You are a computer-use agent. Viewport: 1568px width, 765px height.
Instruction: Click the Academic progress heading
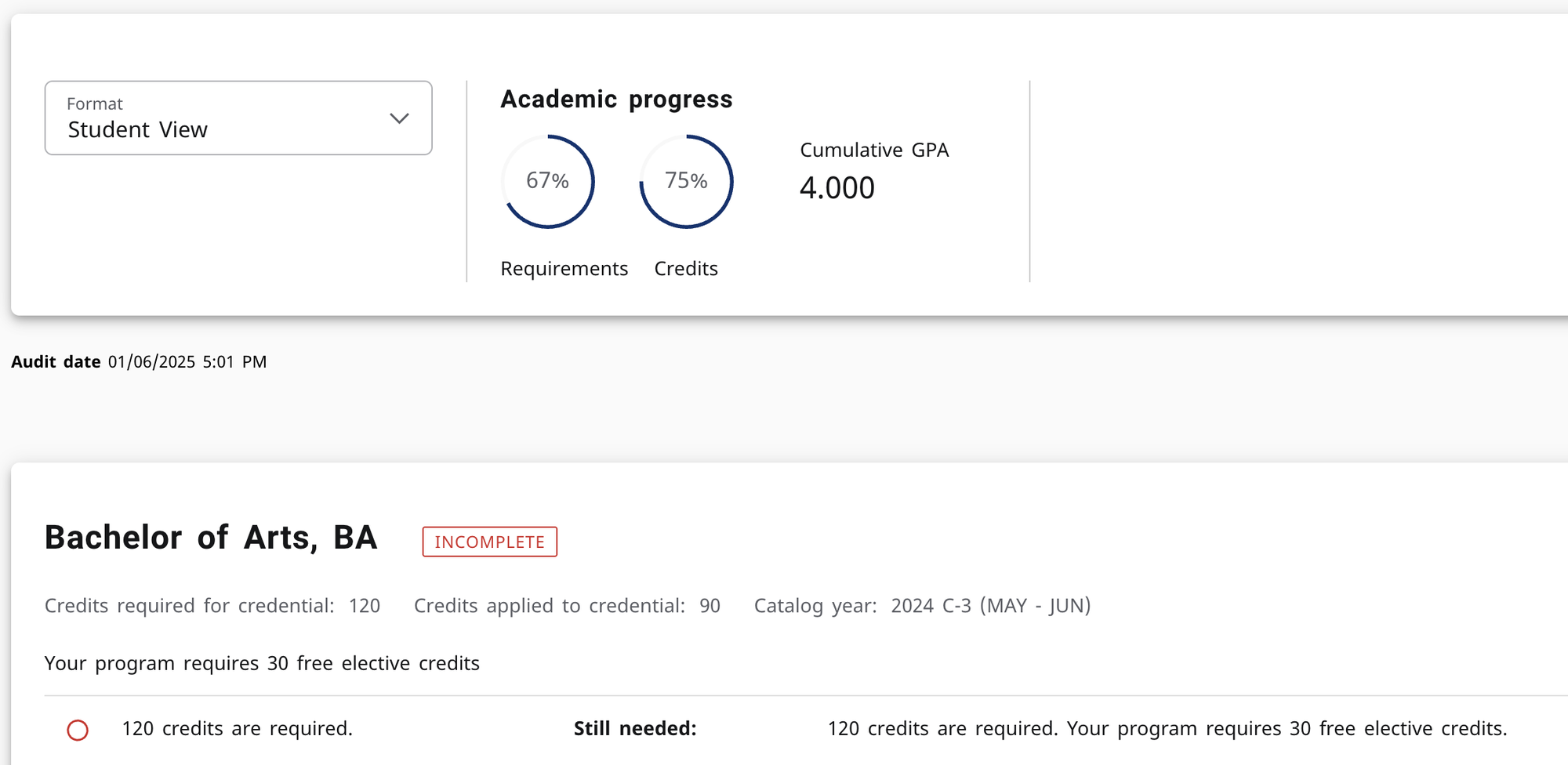(x=616, y=99)
